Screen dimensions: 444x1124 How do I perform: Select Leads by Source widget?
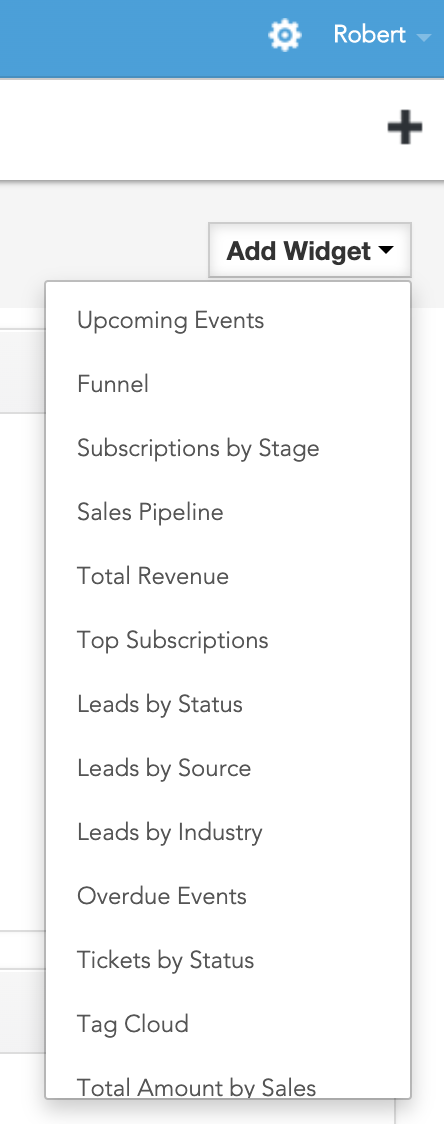click(164, 768)
